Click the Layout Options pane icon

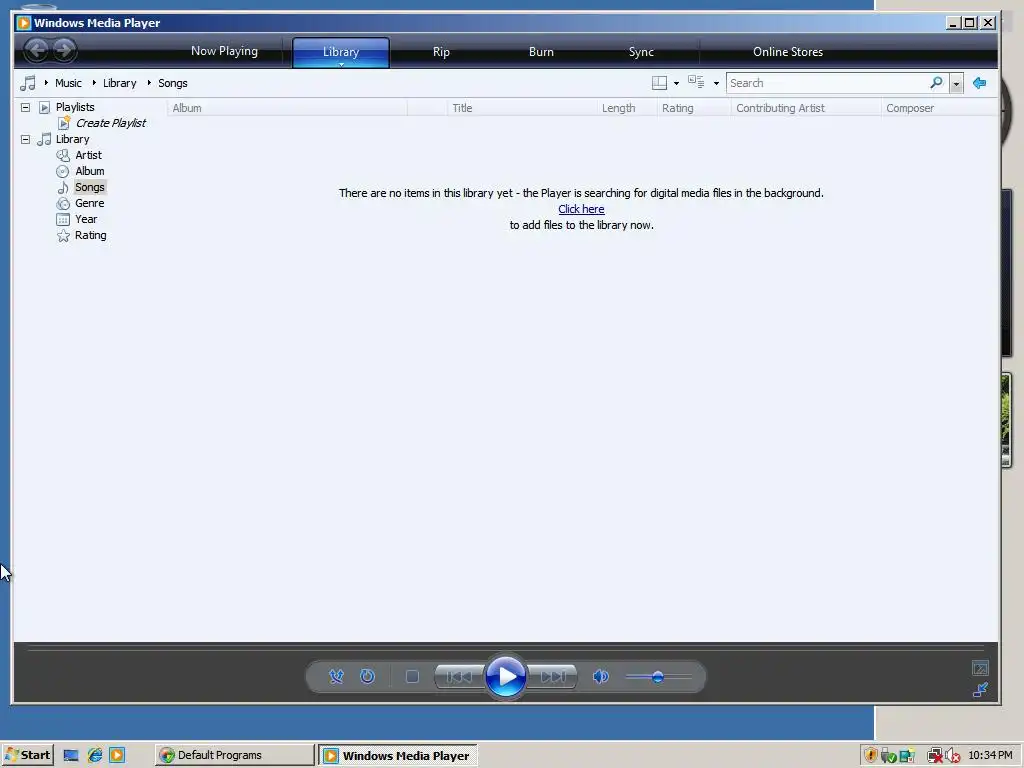tap(660, 83)
